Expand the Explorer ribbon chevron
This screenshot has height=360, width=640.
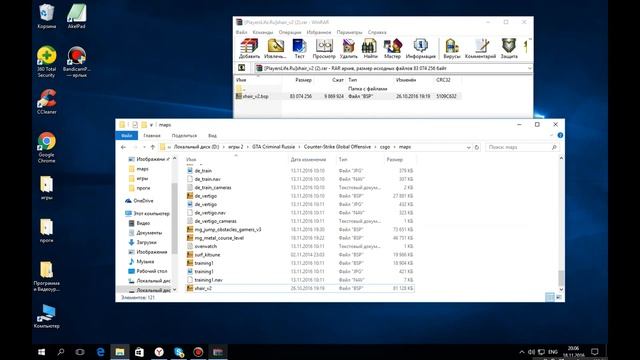[551, 135]
